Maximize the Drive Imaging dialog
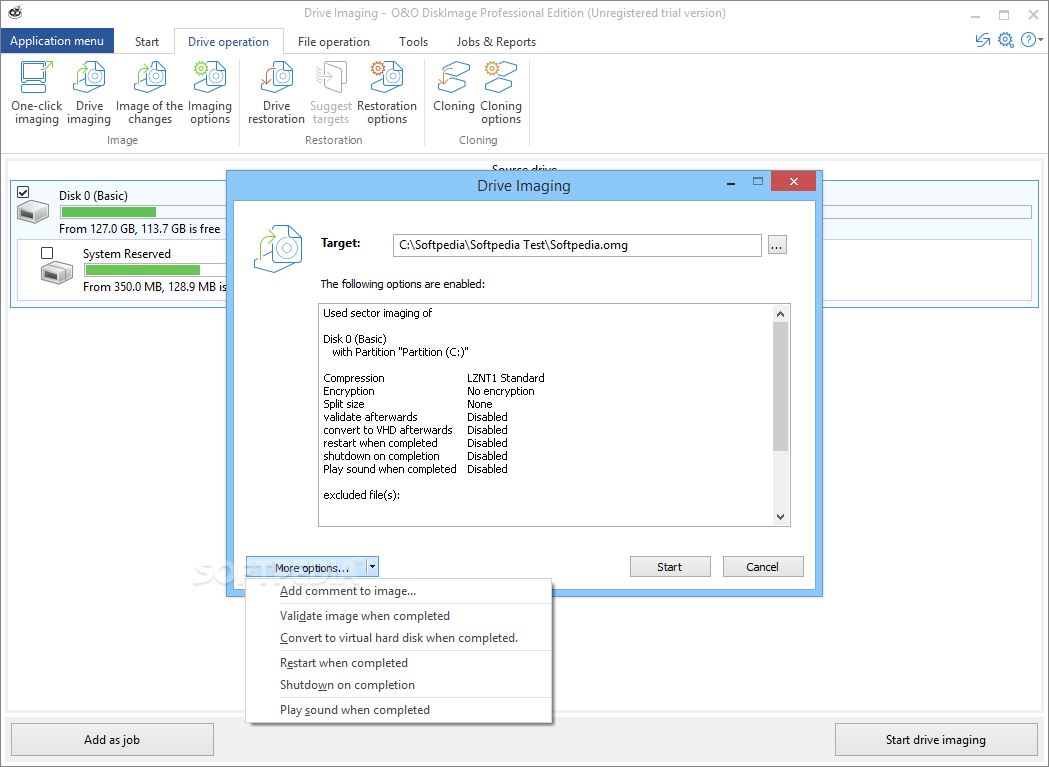Screen dimensions: 1049x767 [x=757, y=181]
